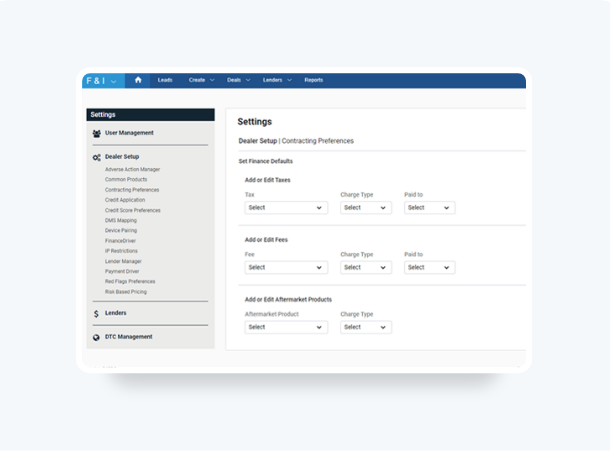Screen dimensions: 611x451
Task: Open DMS Mapping settings
Action: 121,221
